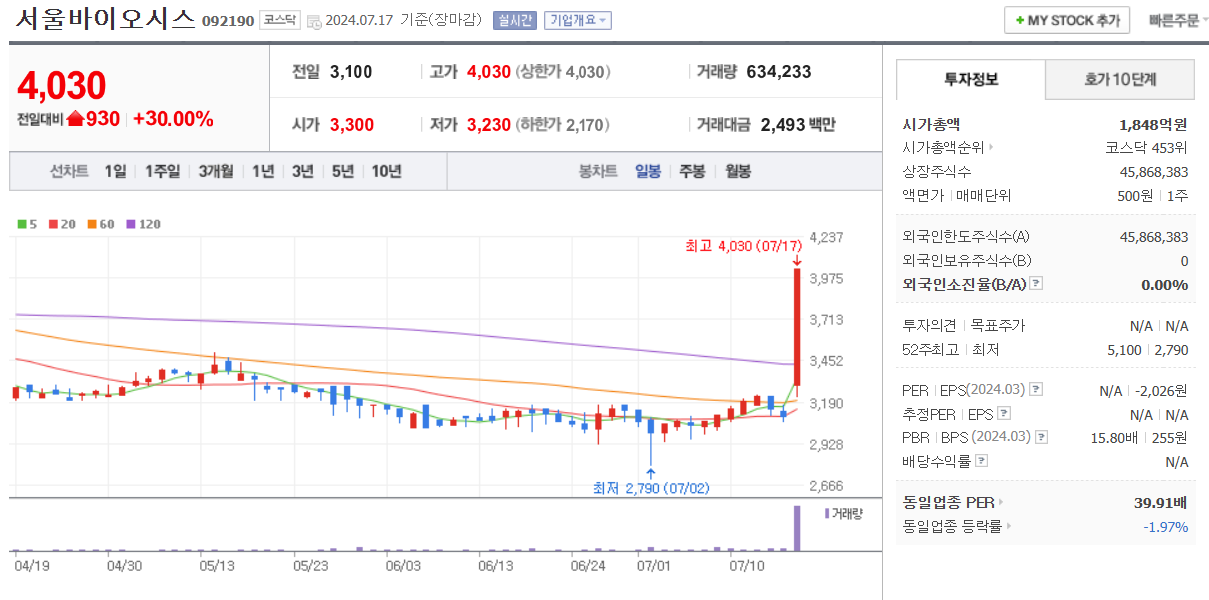The height and width of the screenshot is (600, 1209).
Task: Click the red 20-day moving average legend
Action: point(62,224)
